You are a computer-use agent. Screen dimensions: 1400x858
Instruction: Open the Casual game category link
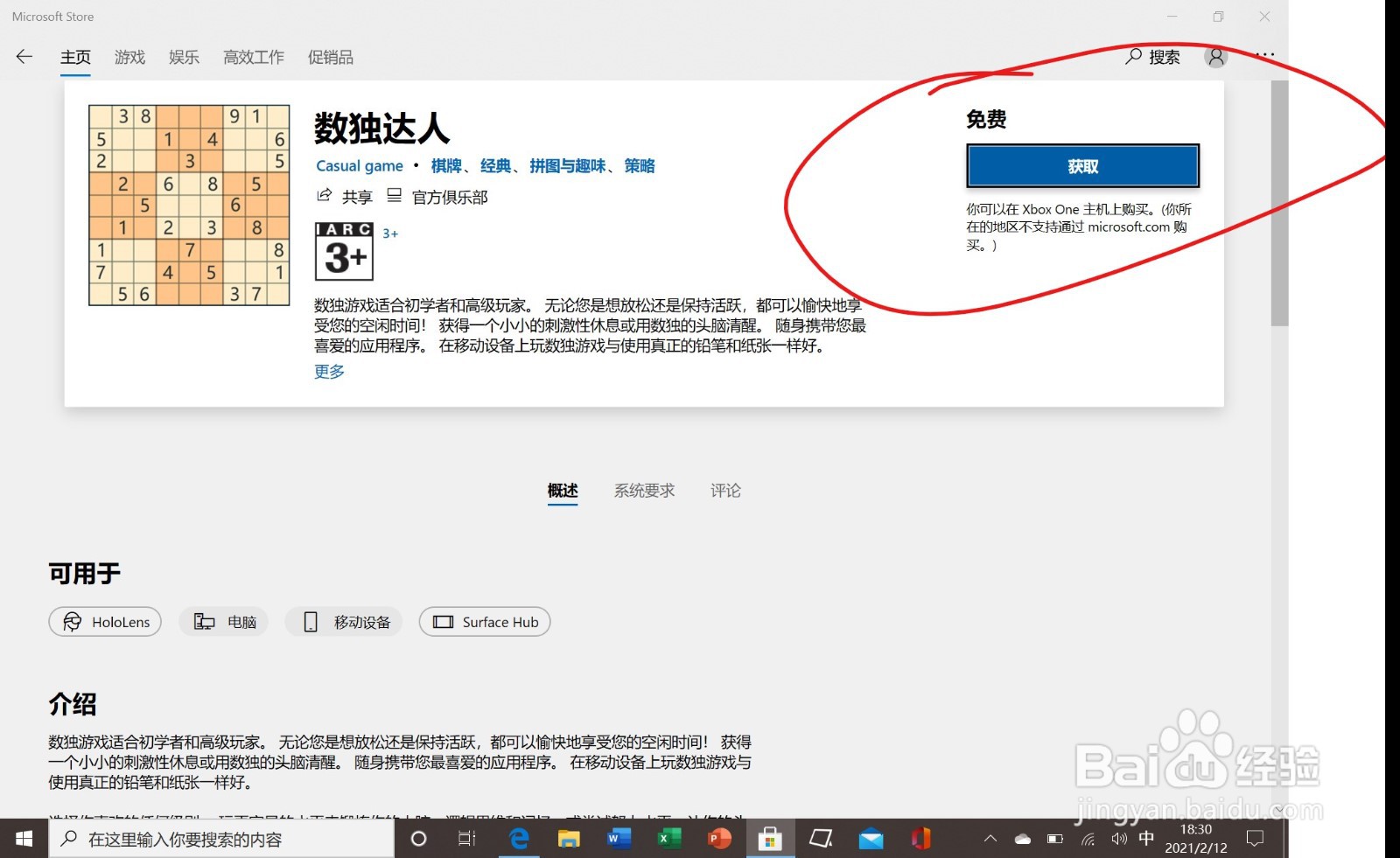click(360, 166)
